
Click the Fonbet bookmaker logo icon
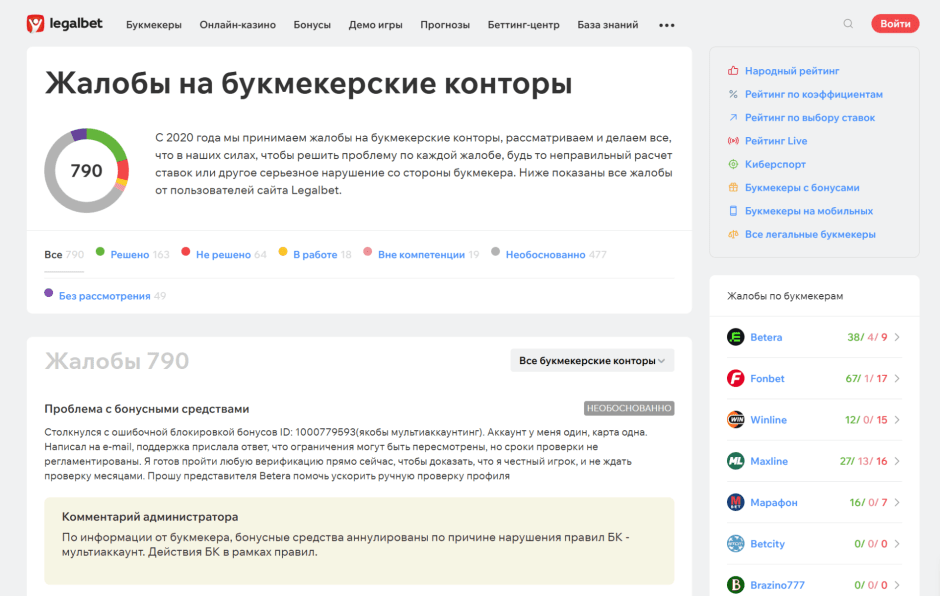tap(736, 378)
